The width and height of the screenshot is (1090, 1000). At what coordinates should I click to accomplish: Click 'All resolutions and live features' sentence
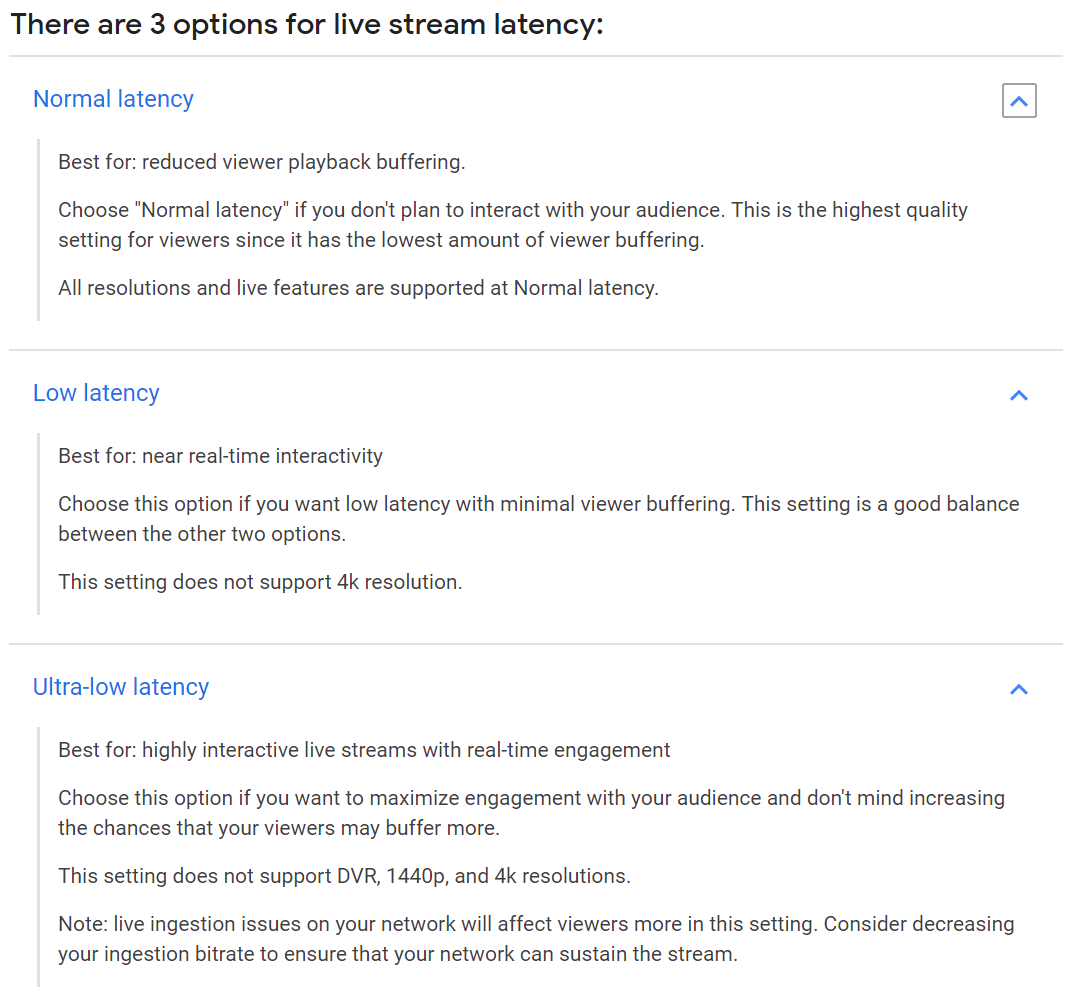click(x=358, y=288)
